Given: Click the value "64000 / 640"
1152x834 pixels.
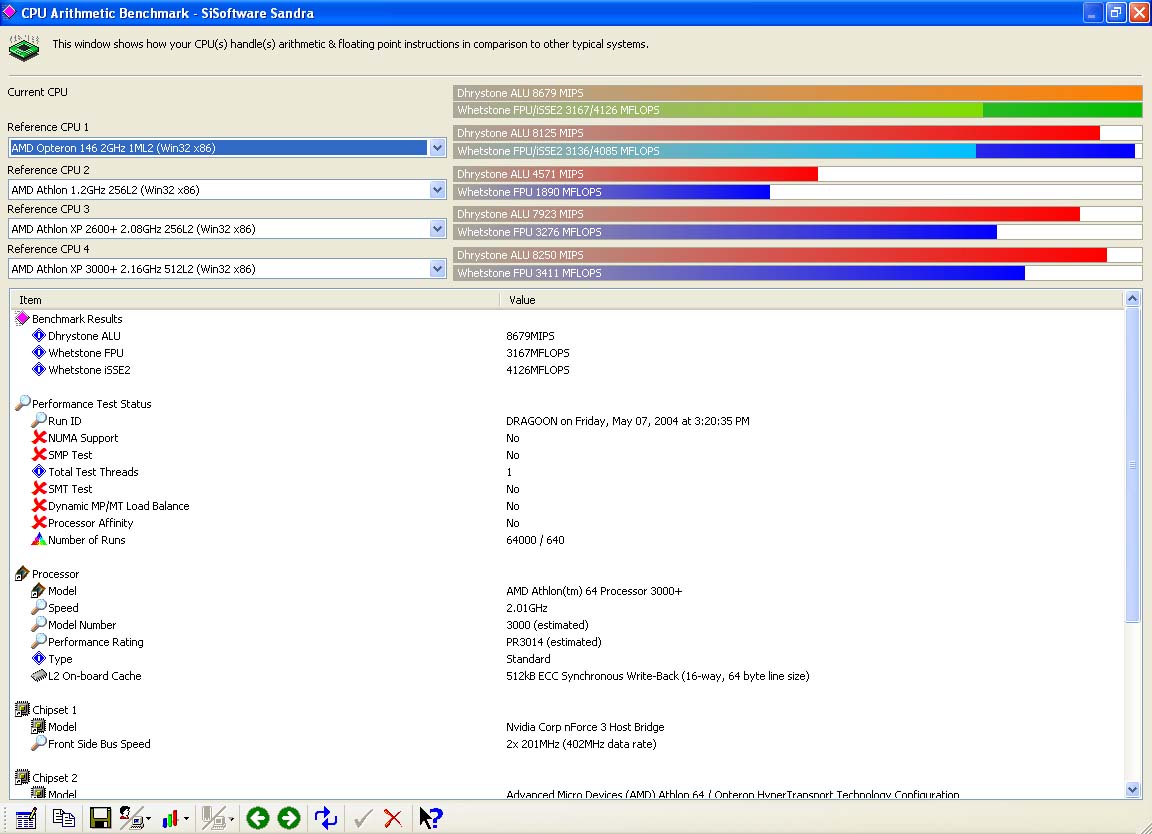Looking at the screenshot, I should 535,540.
